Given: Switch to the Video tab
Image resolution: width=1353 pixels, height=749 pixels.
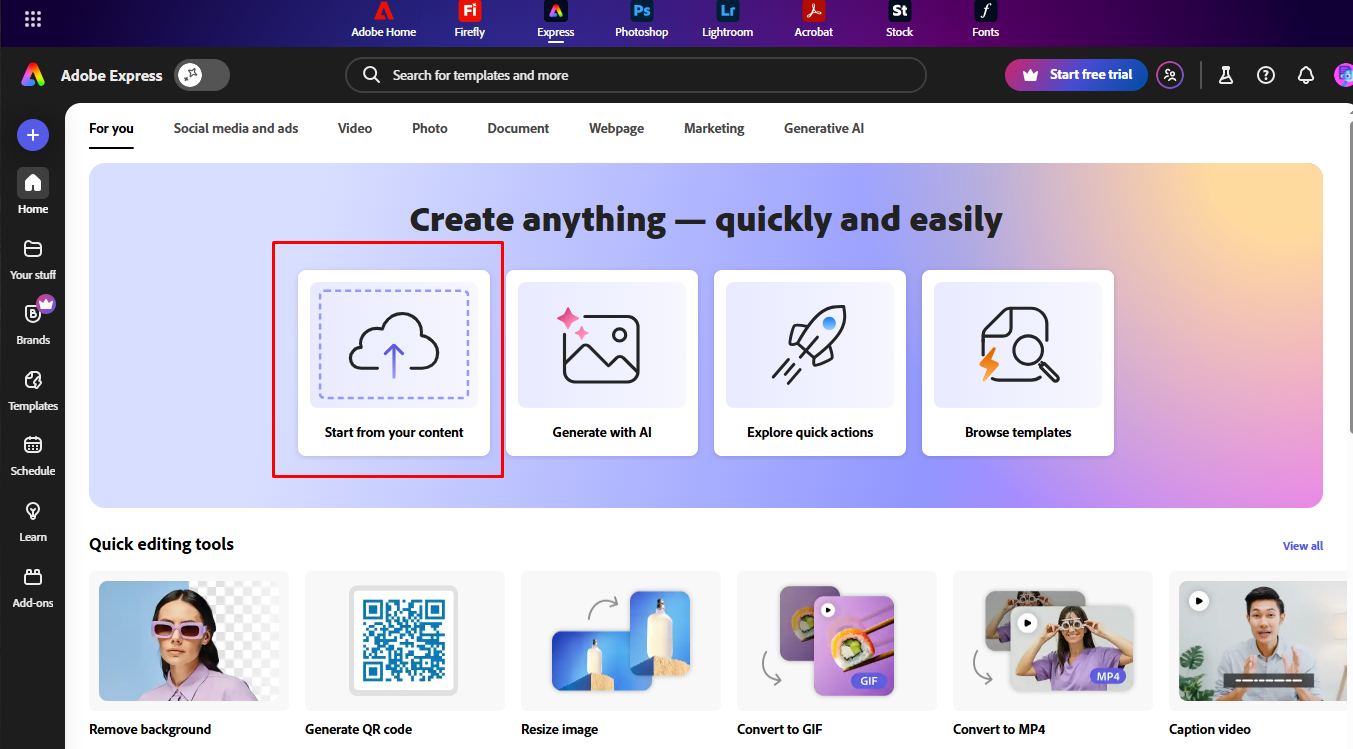Looking at the screenshot, I should [x=355, y=129].
